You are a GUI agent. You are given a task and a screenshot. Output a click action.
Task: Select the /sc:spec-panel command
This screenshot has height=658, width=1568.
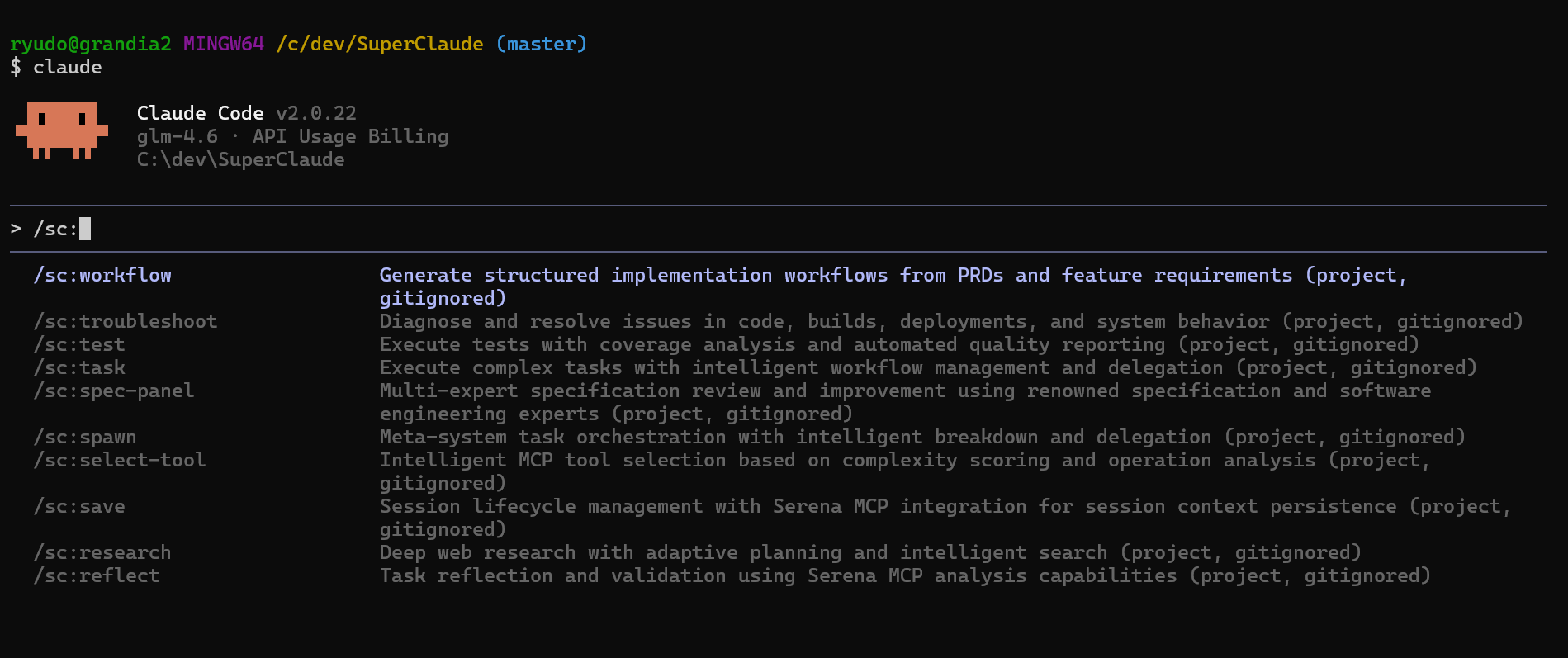coord(114,391)
